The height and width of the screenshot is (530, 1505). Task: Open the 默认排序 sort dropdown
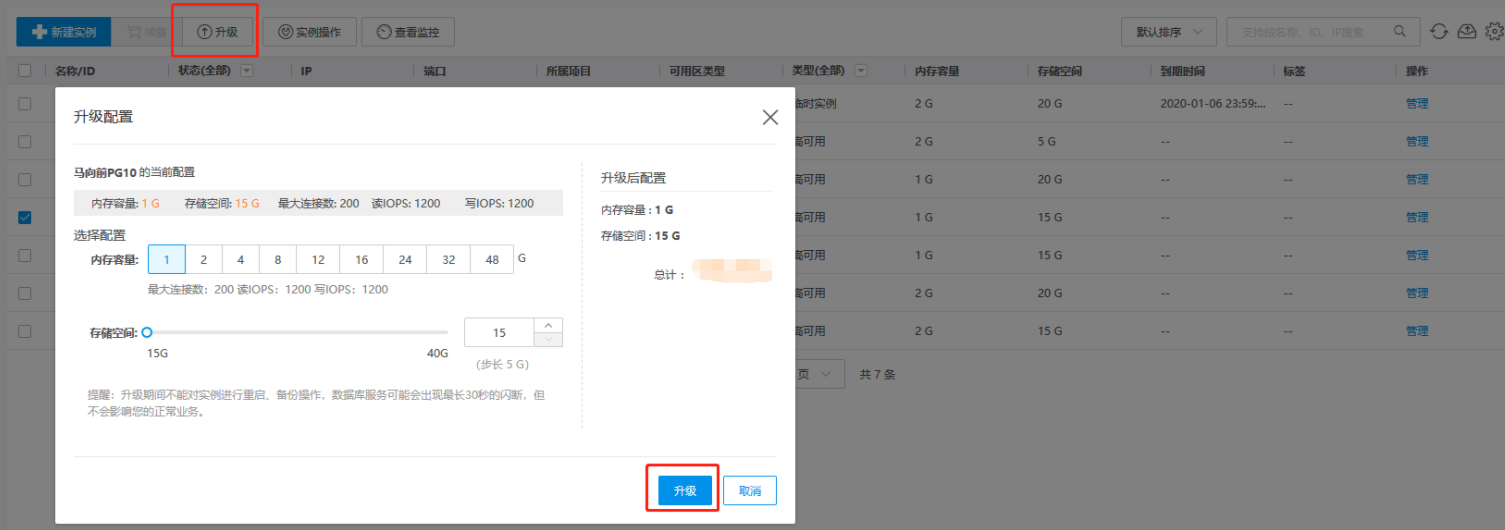pyautogui.click(x=1169, y=32)
